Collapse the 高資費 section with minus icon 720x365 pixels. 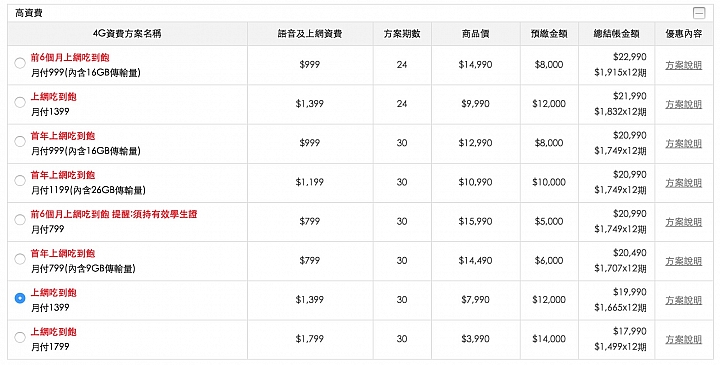[699, 13]
